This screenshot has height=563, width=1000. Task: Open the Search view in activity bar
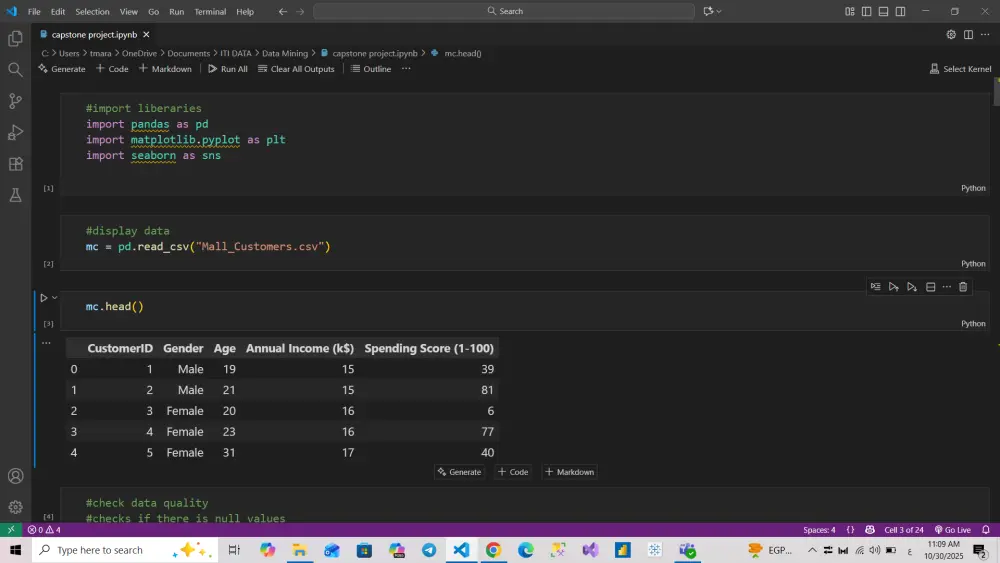click(15, 69)
